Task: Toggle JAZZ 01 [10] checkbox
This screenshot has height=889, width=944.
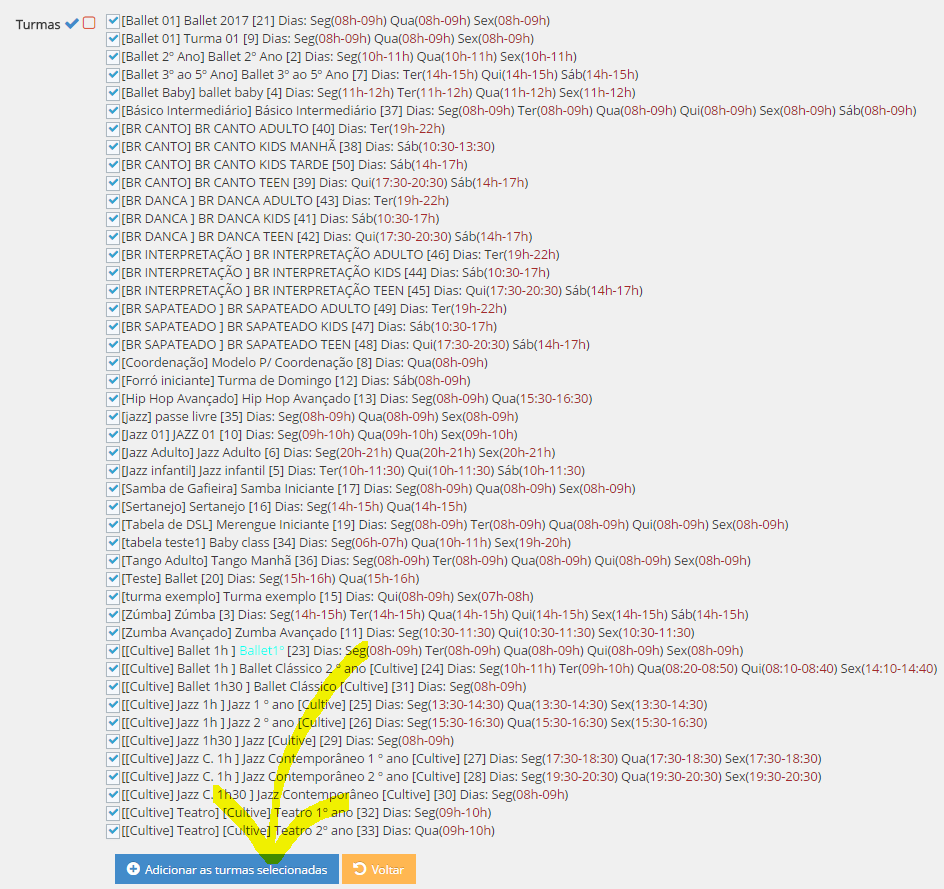Action: [x=113, y=435]
